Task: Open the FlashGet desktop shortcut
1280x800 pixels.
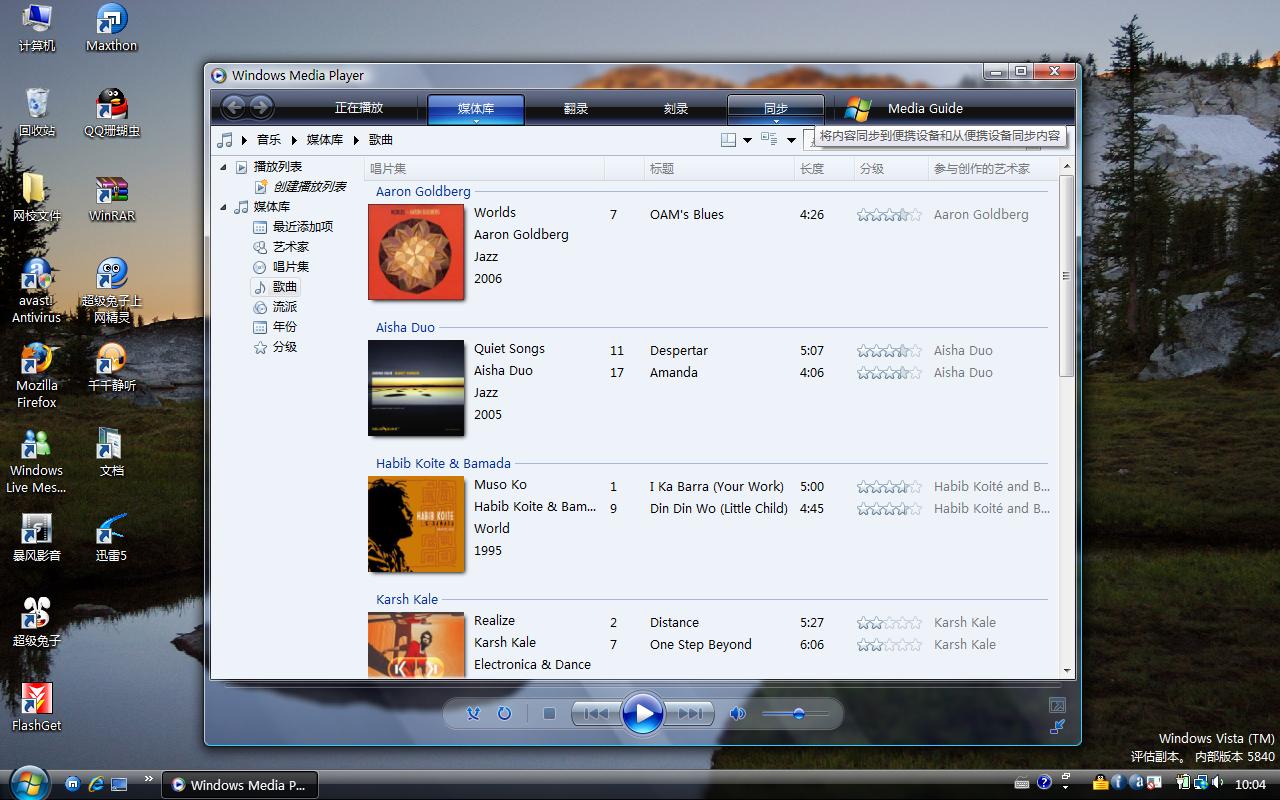Action: [37, 707]
